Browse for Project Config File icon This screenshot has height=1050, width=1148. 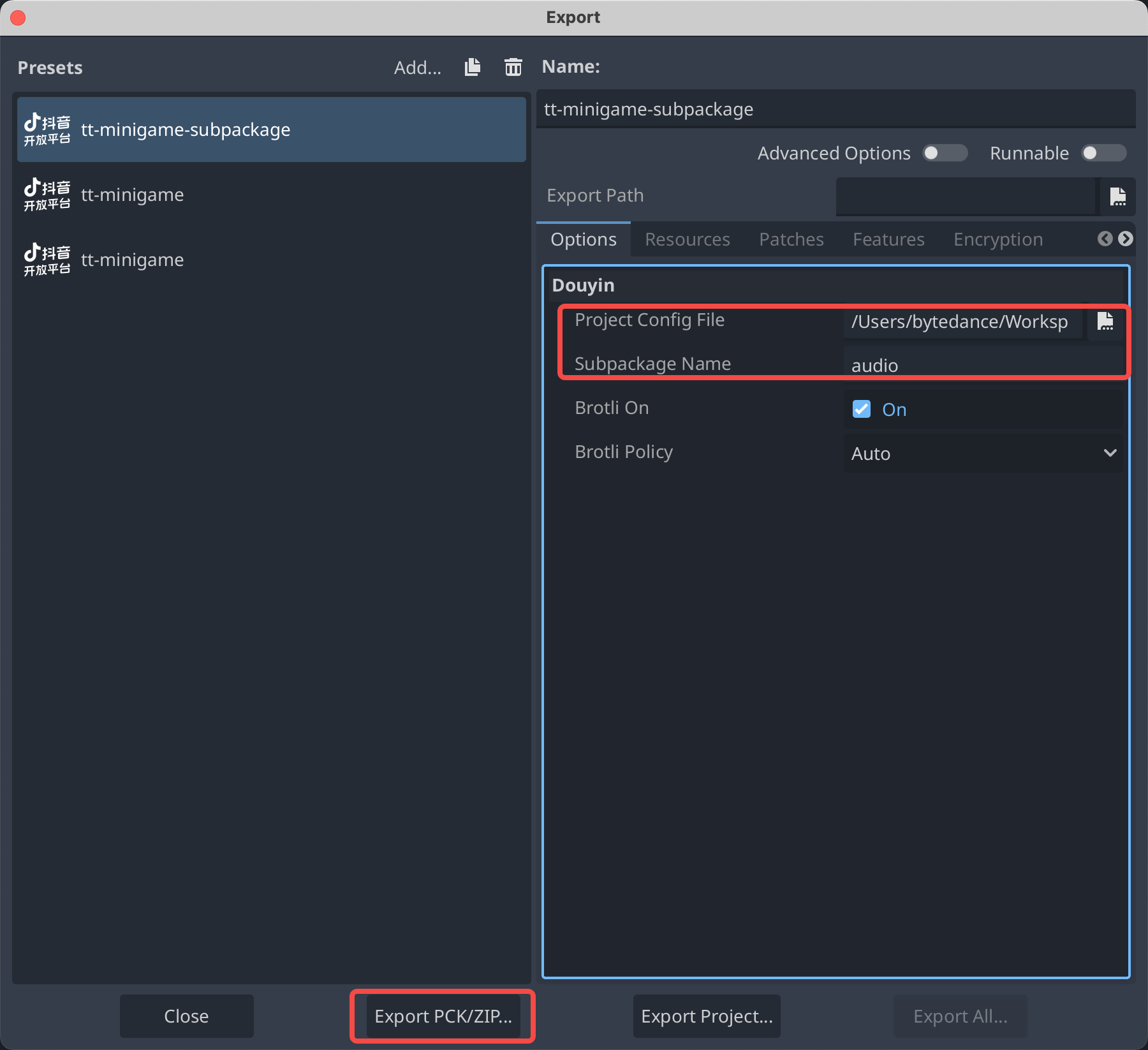[x=1105, y=321]
